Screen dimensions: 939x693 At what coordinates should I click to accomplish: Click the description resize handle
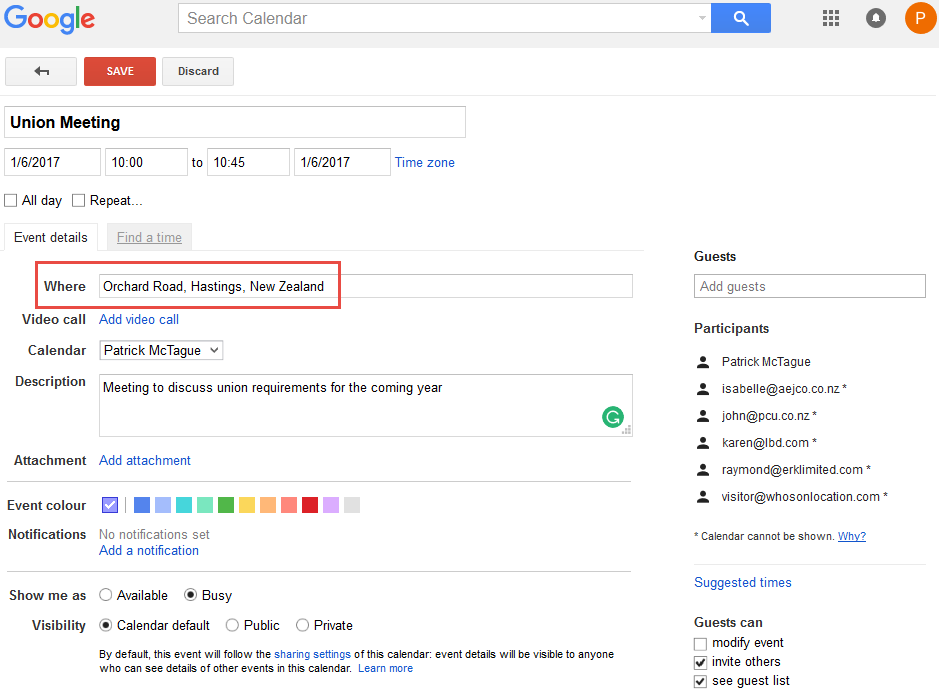coord(626,430)
